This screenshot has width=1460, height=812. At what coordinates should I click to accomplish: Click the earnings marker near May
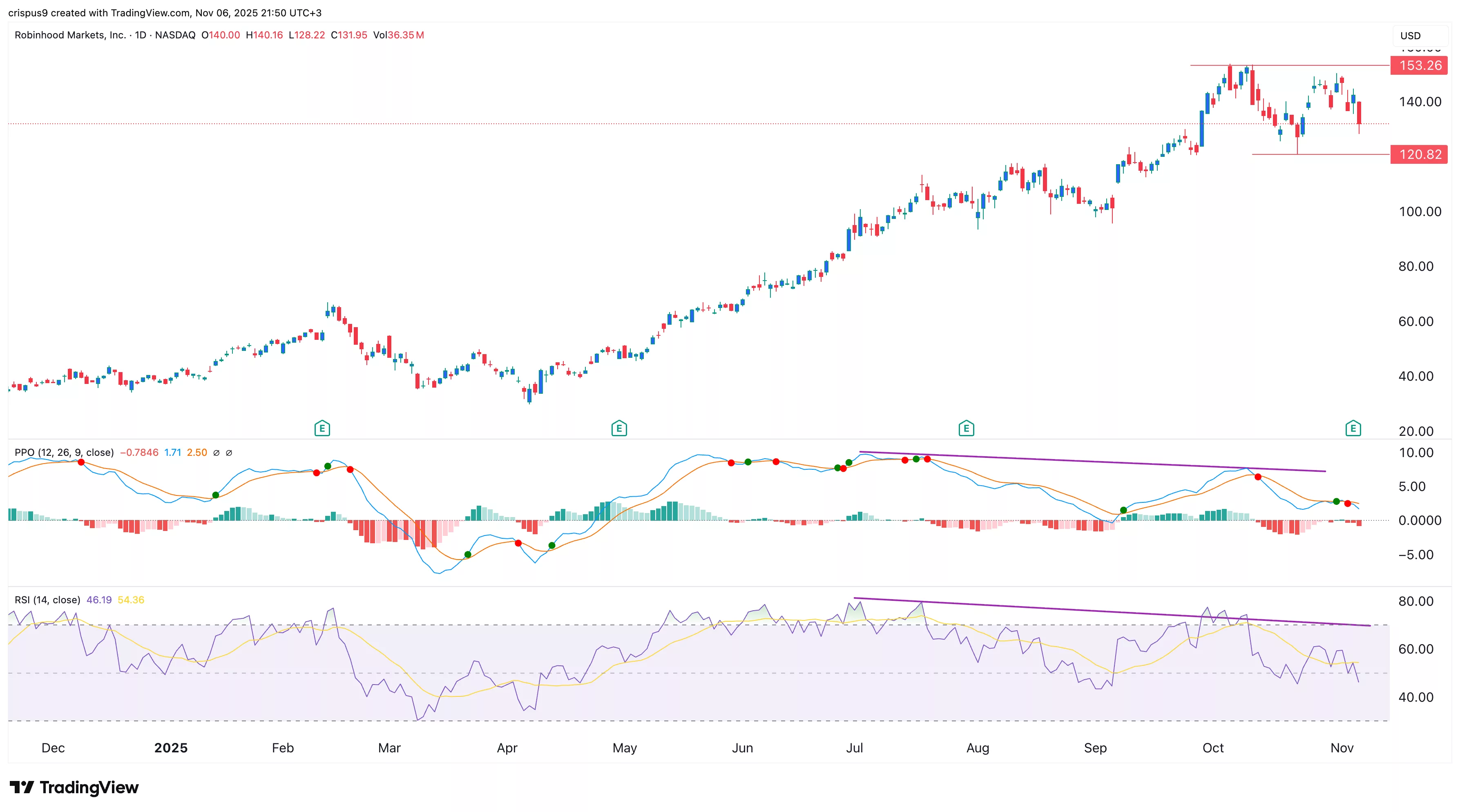click(x=619, y=428)
